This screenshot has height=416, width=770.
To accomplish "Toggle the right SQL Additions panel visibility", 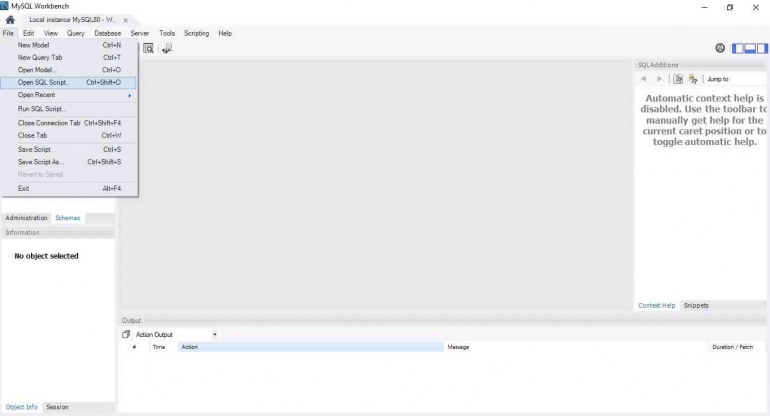I will pyautogui.click(x=762, y=48).
